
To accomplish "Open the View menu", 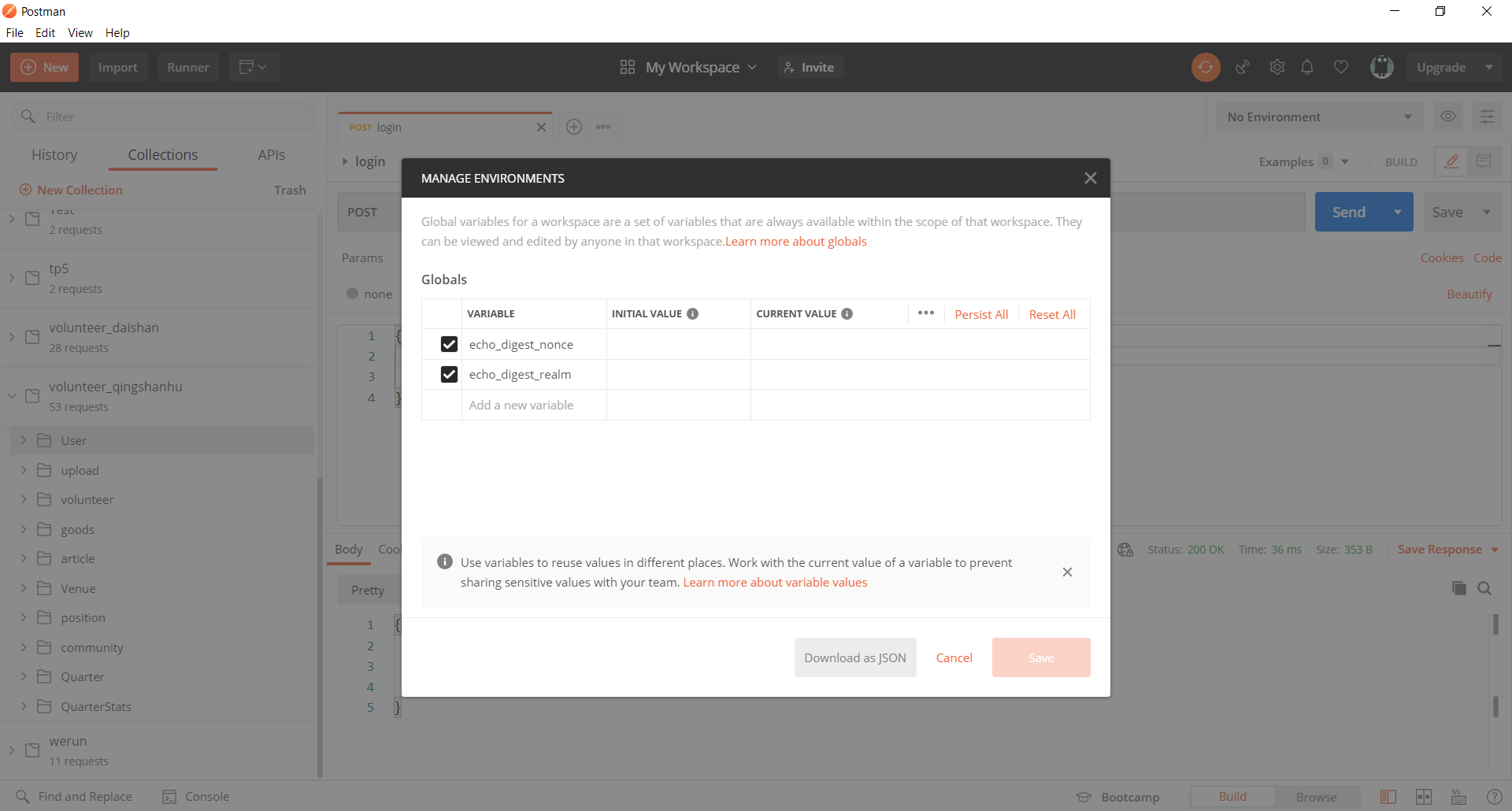I will pyautogui.click(x=80, y=33).
